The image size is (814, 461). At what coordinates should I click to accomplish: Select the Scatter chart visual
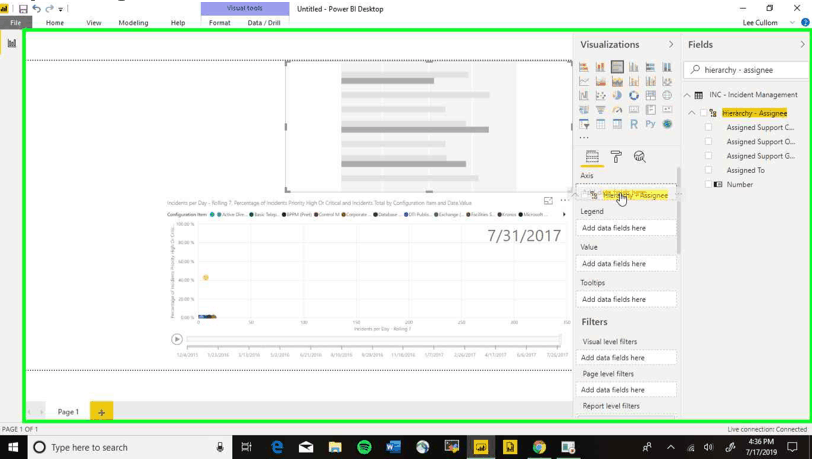click(x=601, y=96)
